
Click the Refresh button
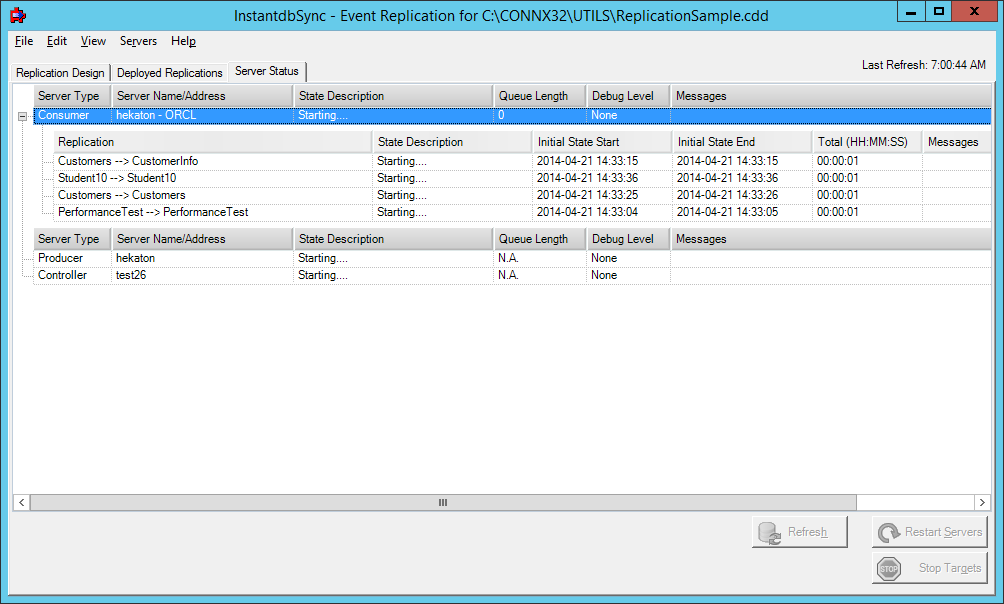799,531
